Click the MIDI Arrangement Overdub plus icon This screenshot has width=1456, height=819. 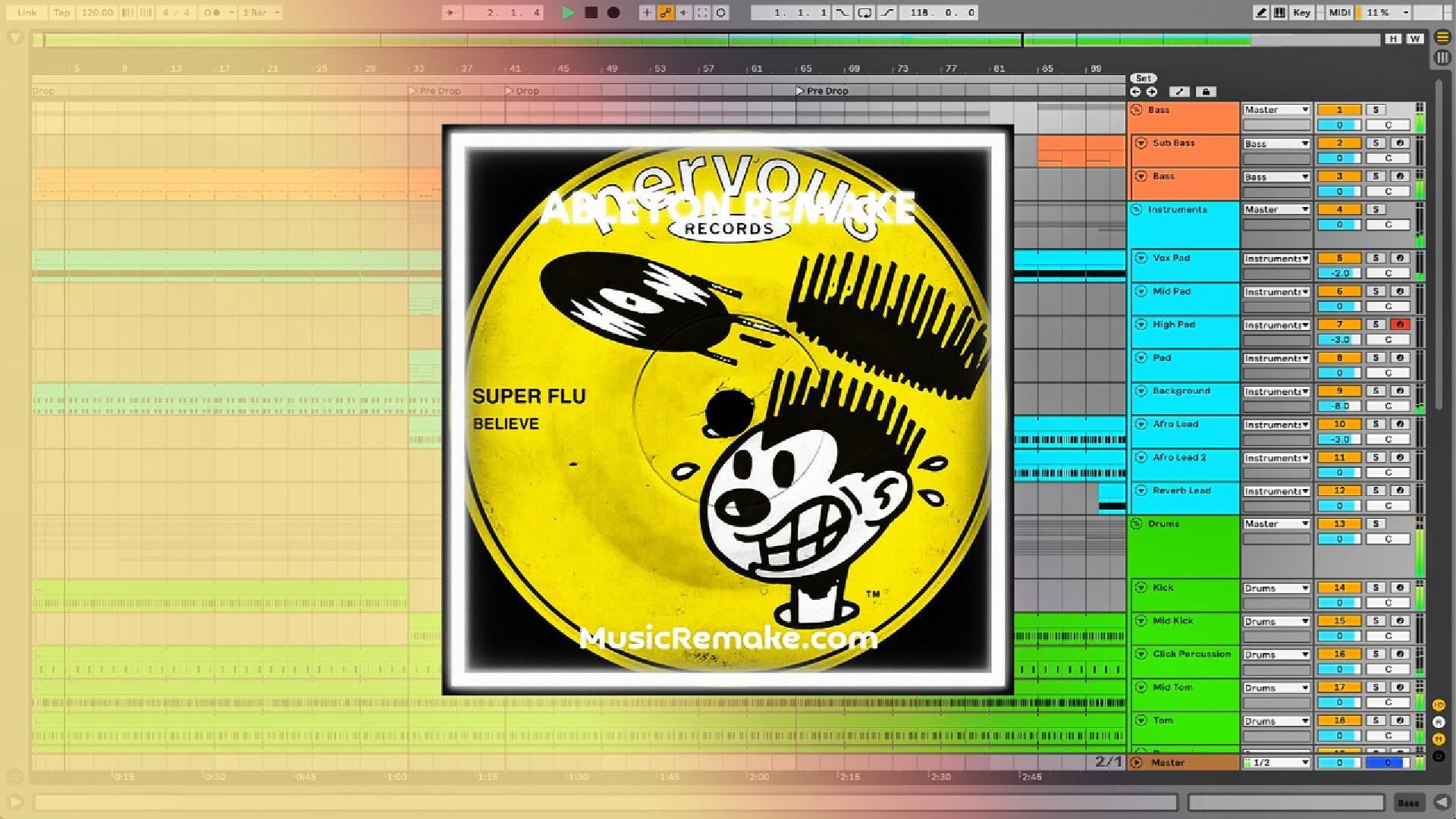tap(647, 12)
